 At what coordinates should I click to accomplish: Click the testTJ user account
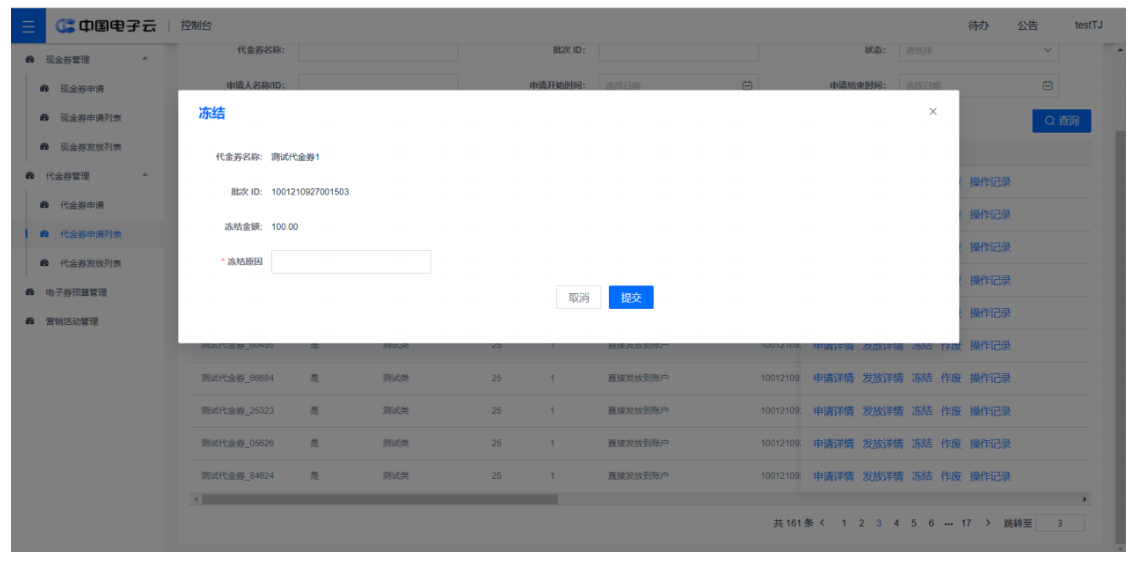pyautogui.click(x=1088, y=26)
